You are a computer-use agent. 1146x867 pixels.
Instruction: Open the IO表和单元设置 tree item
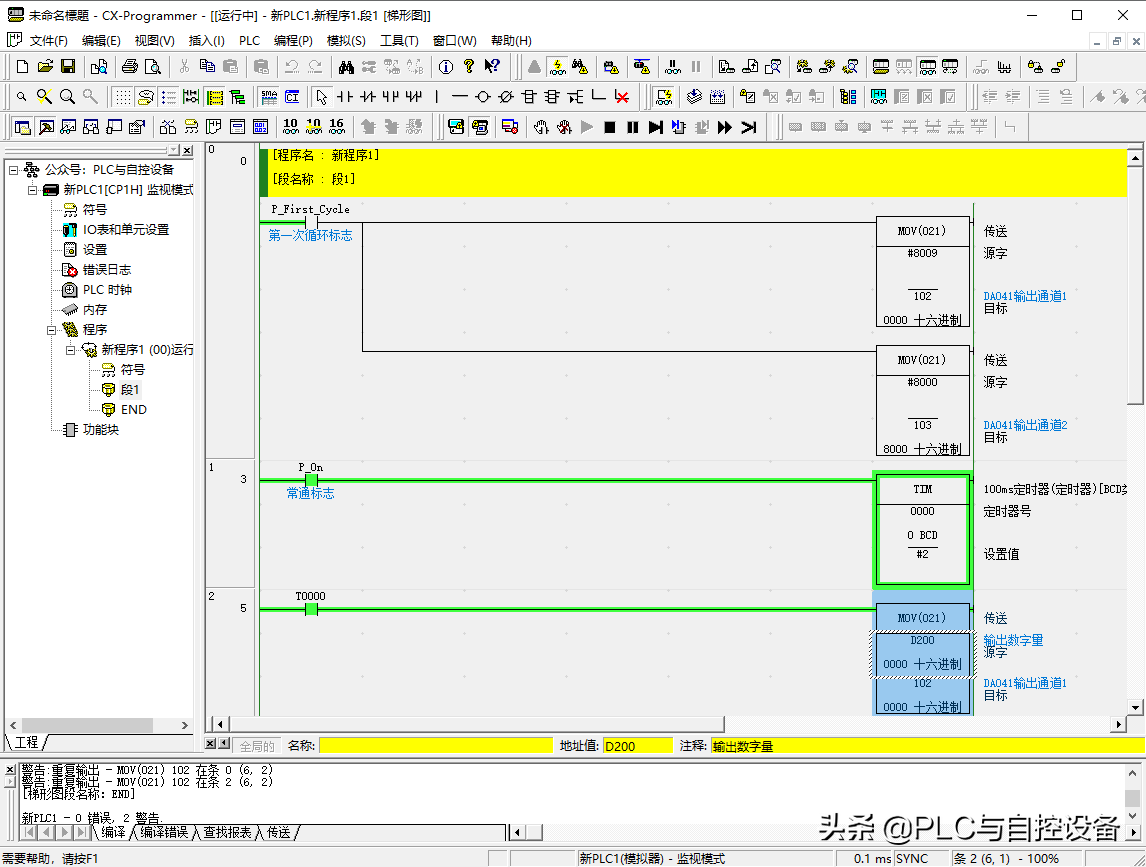click(125, 230)
